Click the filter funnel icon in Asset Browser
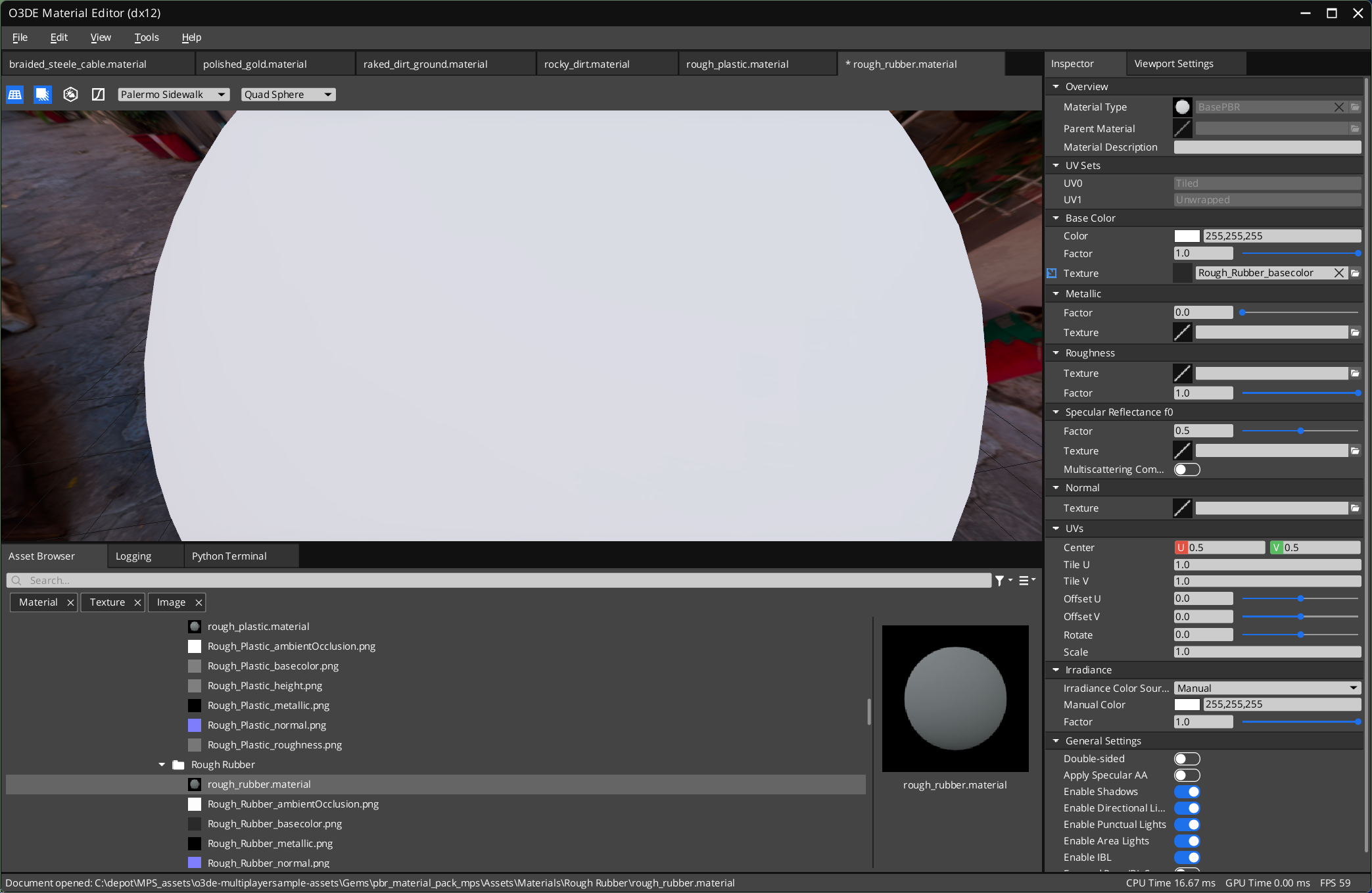Viewport: 1372px width, 893px height. (x=1001, y=580)
